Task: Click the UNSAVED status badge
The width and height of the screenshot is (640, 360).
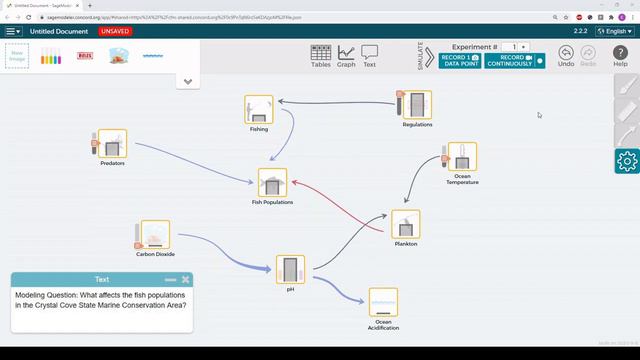Action: pyautogui.click(x=115, y=31)
